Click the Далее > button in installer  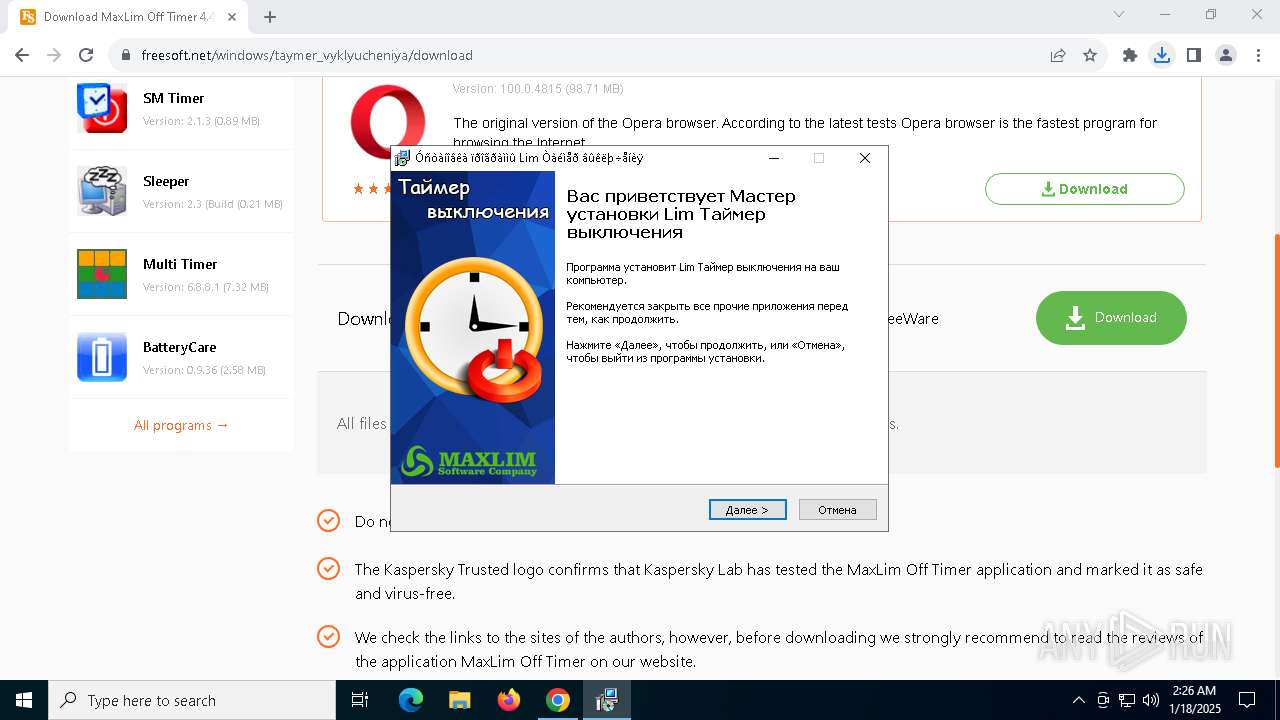click(747, 510)
